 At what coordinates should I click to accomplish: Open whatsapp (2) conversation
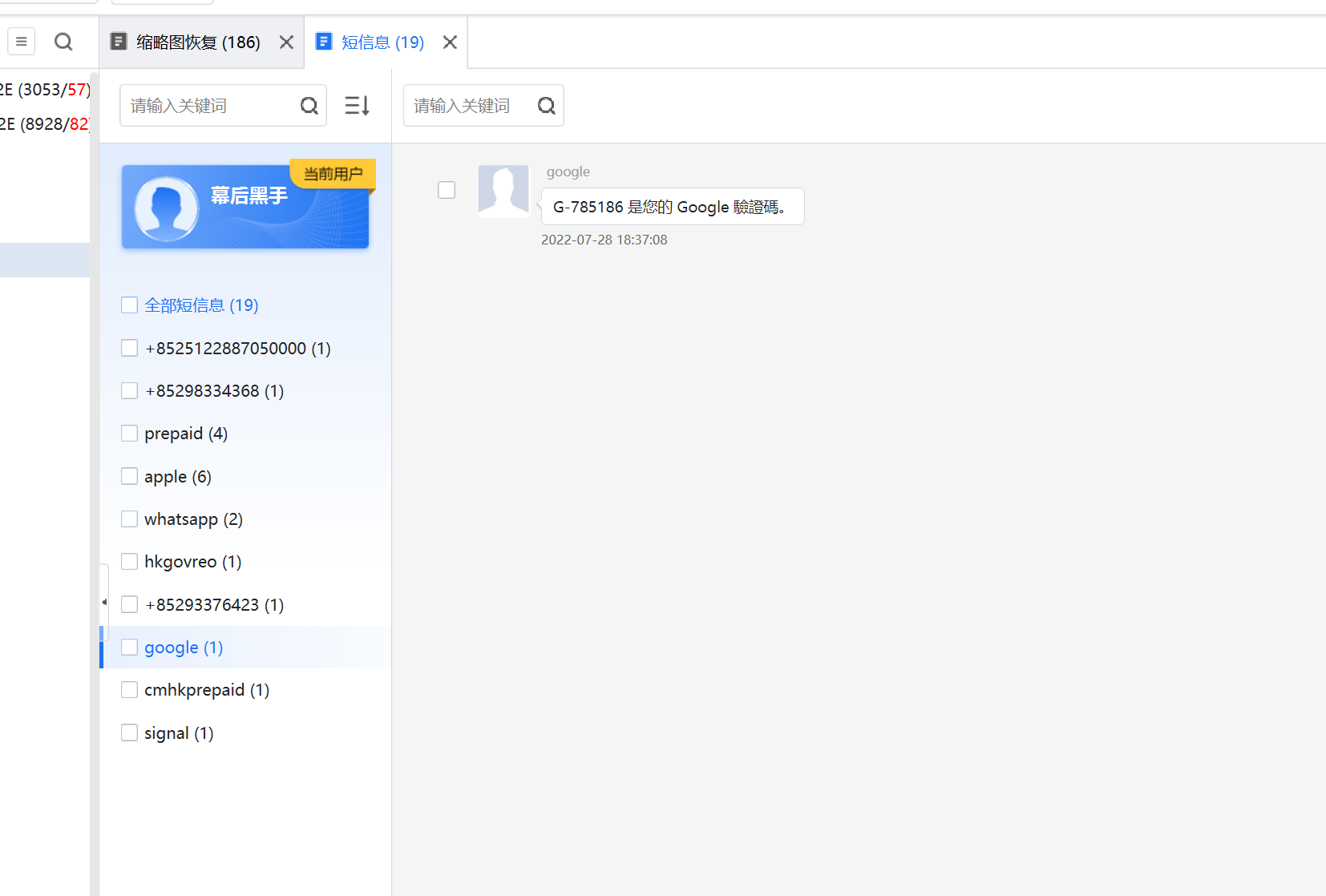tap(193, 519)
